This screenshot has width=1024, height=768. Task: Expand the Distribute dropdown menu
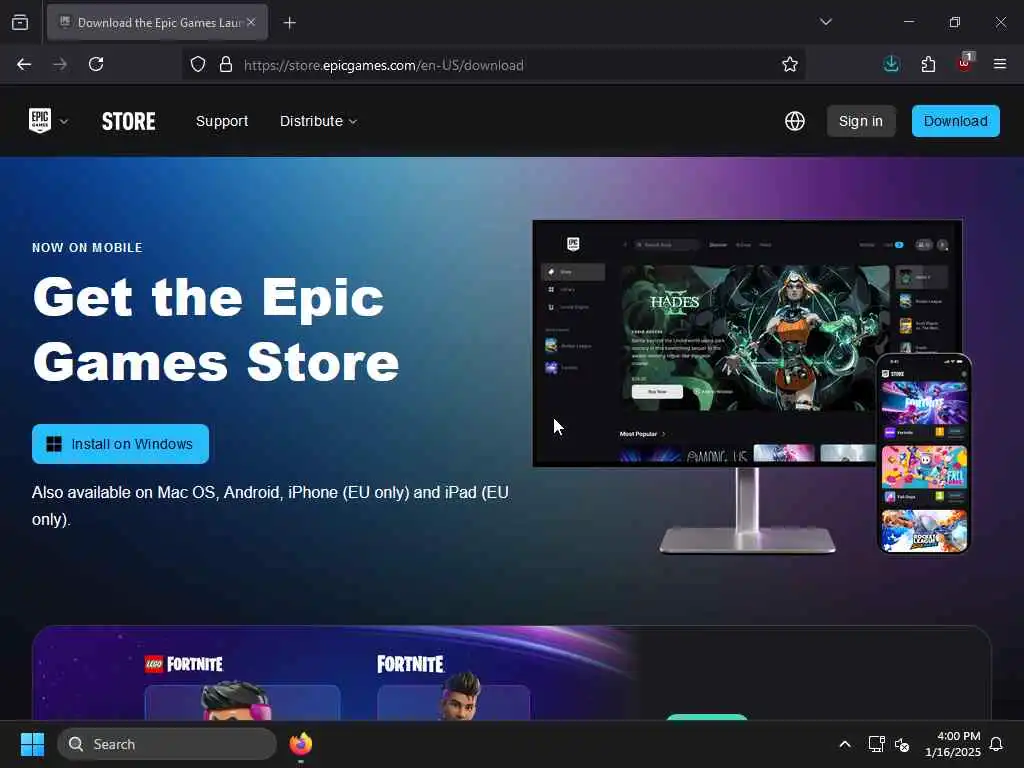(318, 121)
